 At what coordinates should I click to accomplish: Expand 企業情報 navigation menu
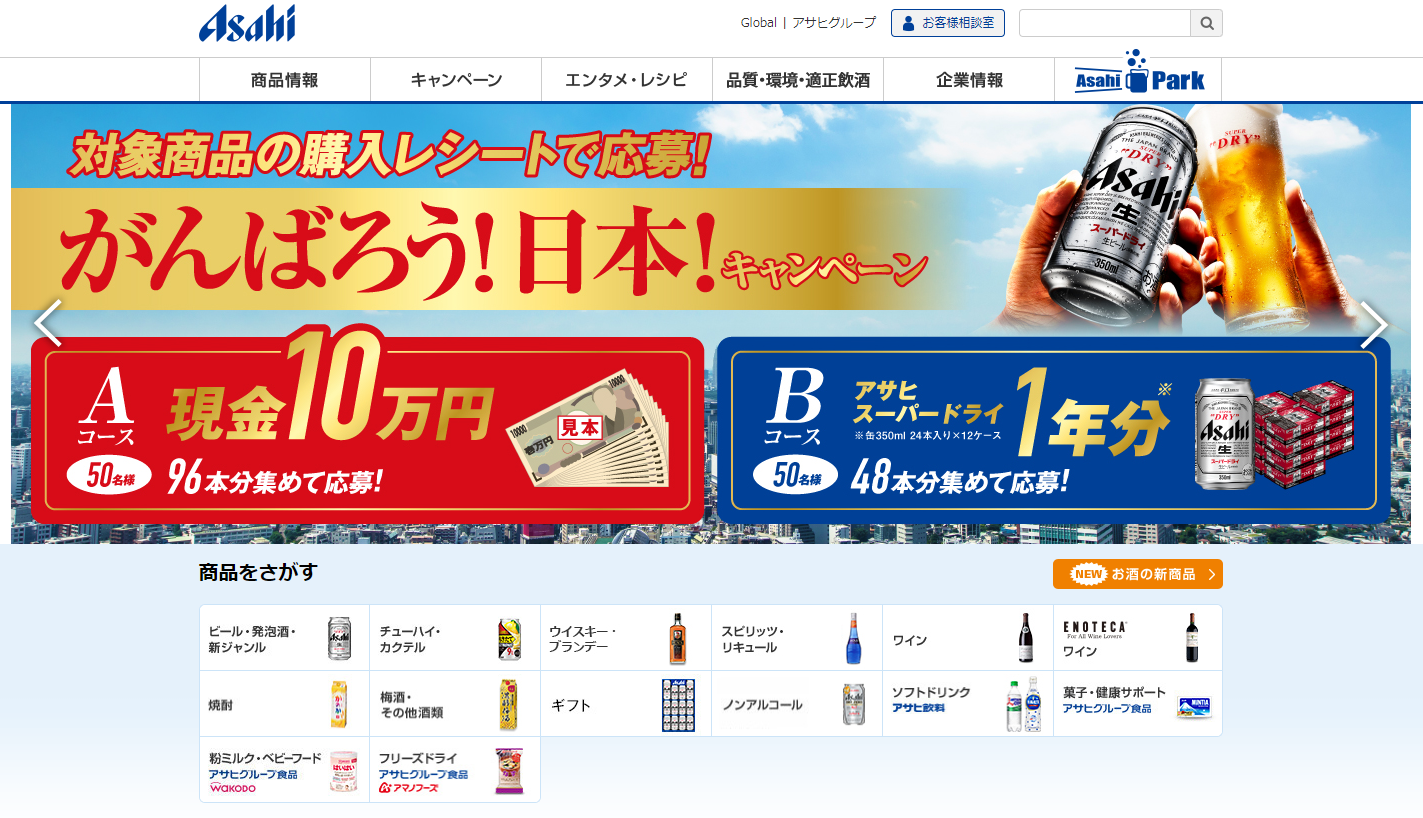[969, 80]
